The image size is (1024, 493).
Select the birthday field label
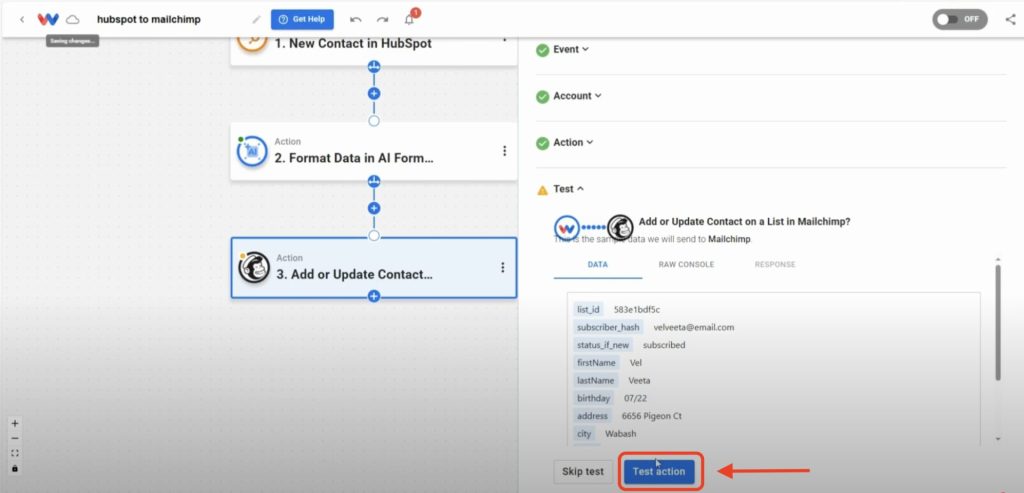(593, 398)
